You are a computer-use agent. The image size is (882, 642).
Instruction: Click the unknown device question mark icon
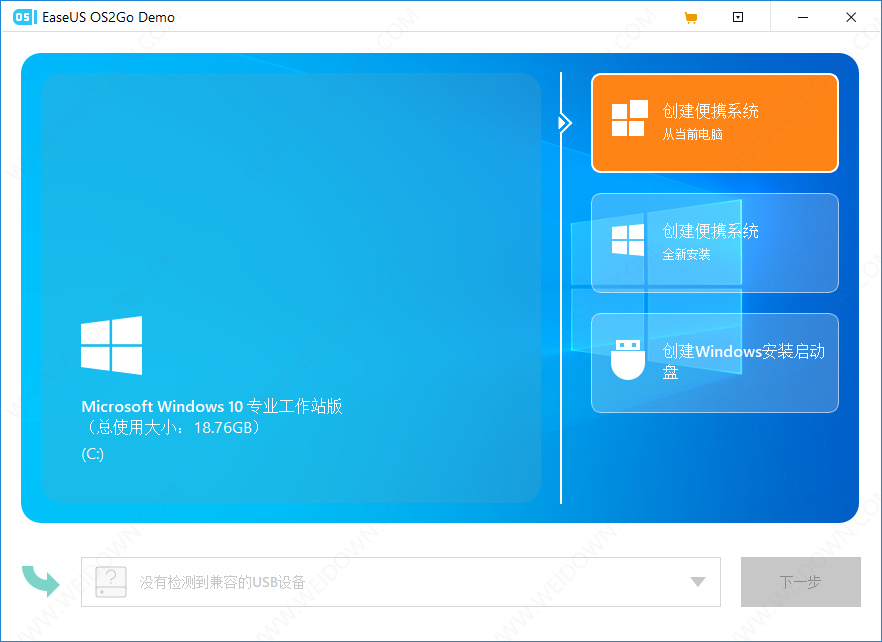tap(111, 582)
